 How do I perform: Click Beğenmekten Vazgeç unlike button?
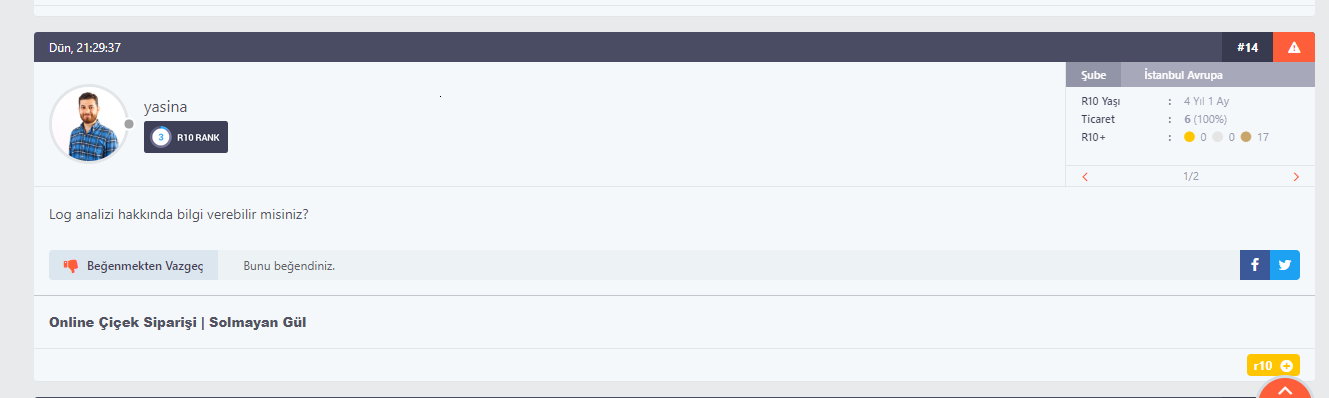(x=133, y=266)
